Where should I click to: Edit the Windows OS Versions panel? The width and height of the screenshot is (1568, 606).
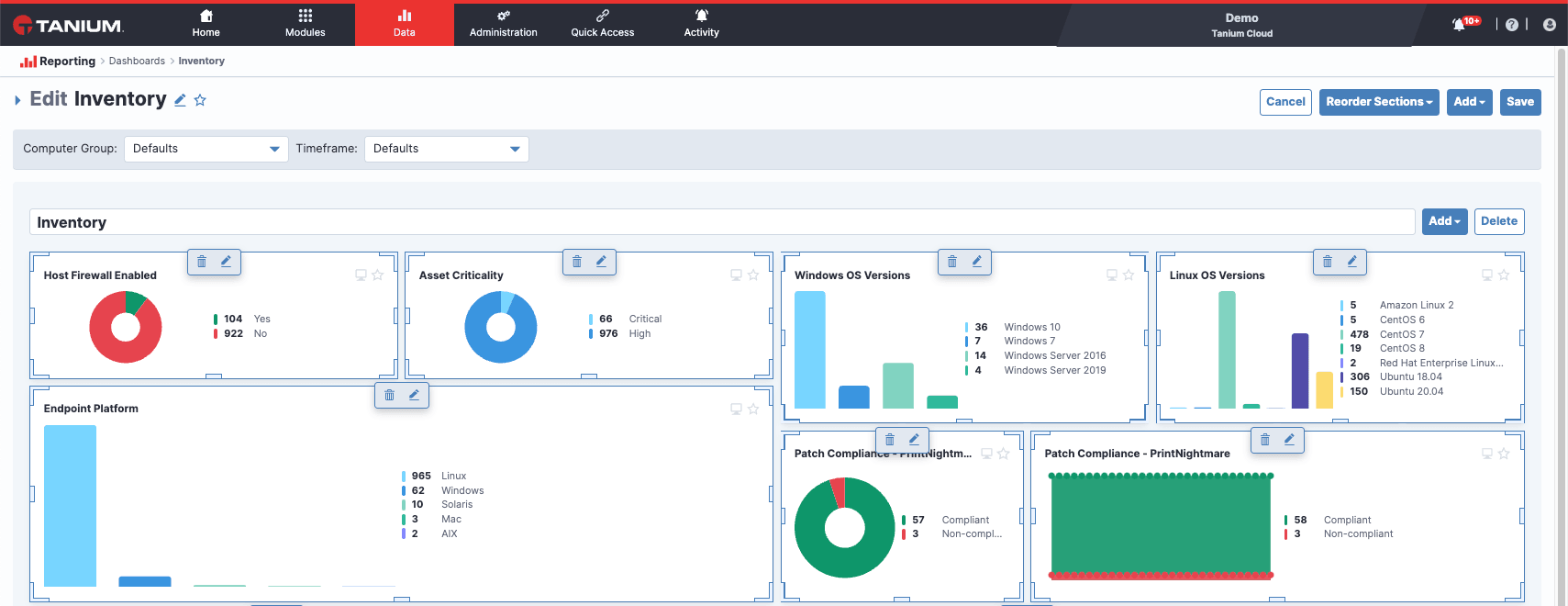pyautogui.click(x=976, y=262)
